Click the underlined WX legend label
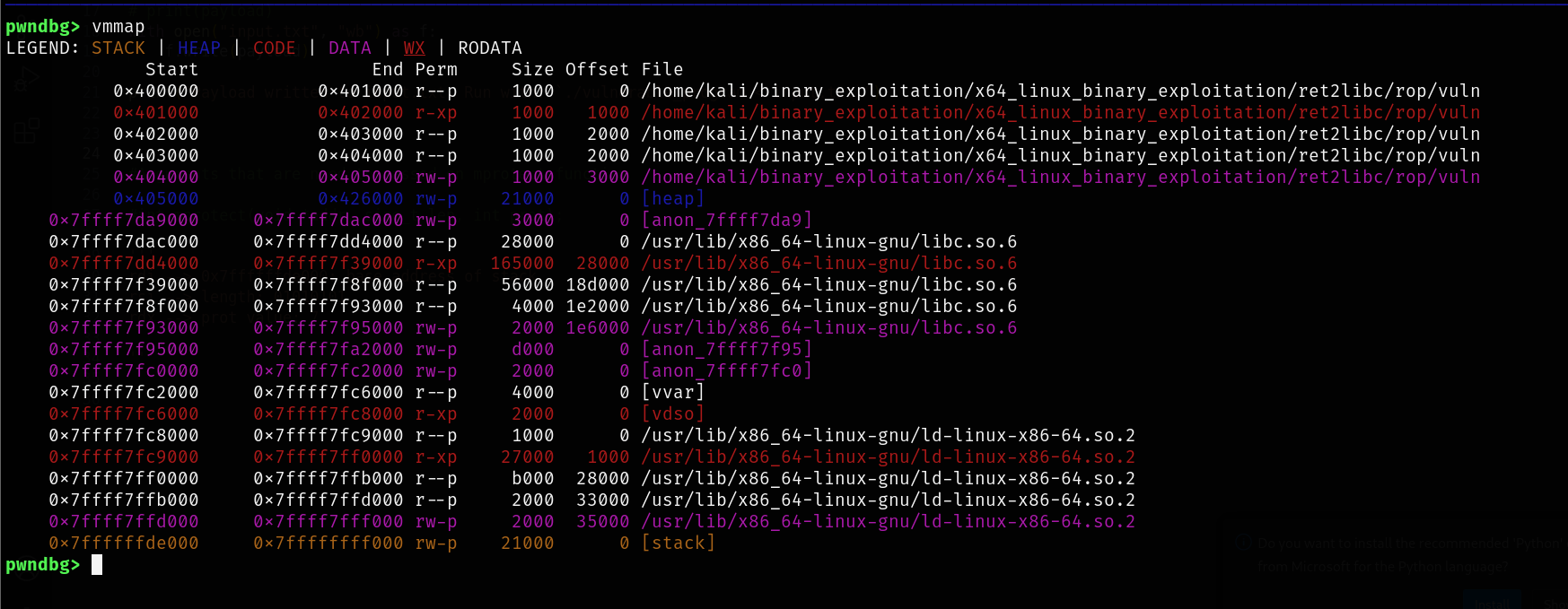The width and height of the screenshot is (1568, 609). coord(414,48)
